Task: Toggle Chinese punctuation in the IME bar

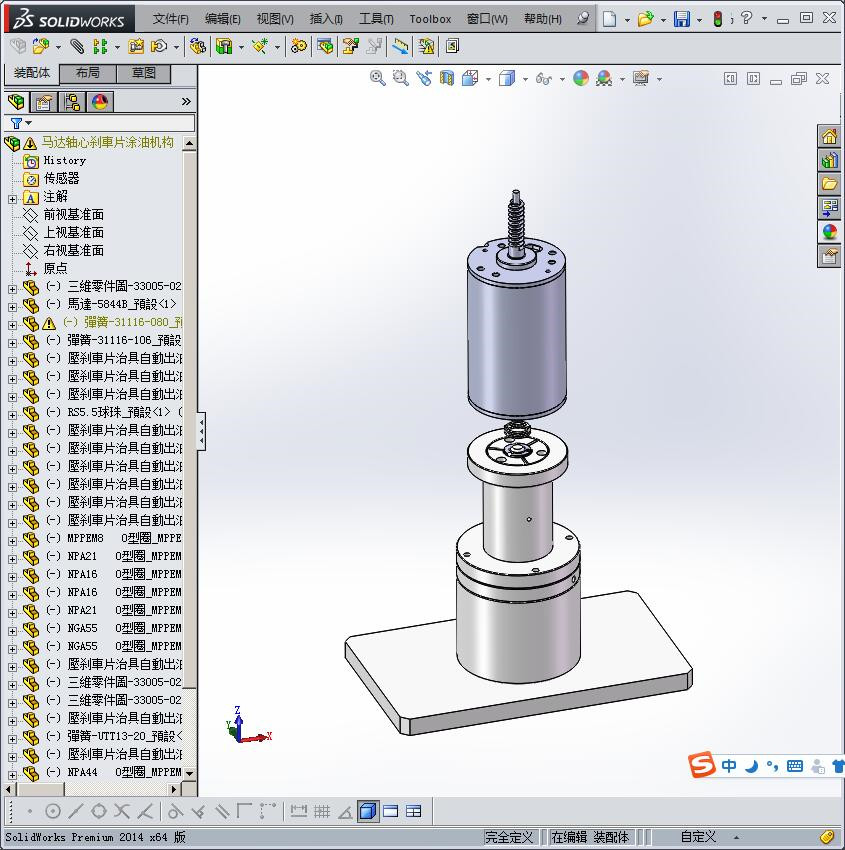Action: [x=772, y=766]
